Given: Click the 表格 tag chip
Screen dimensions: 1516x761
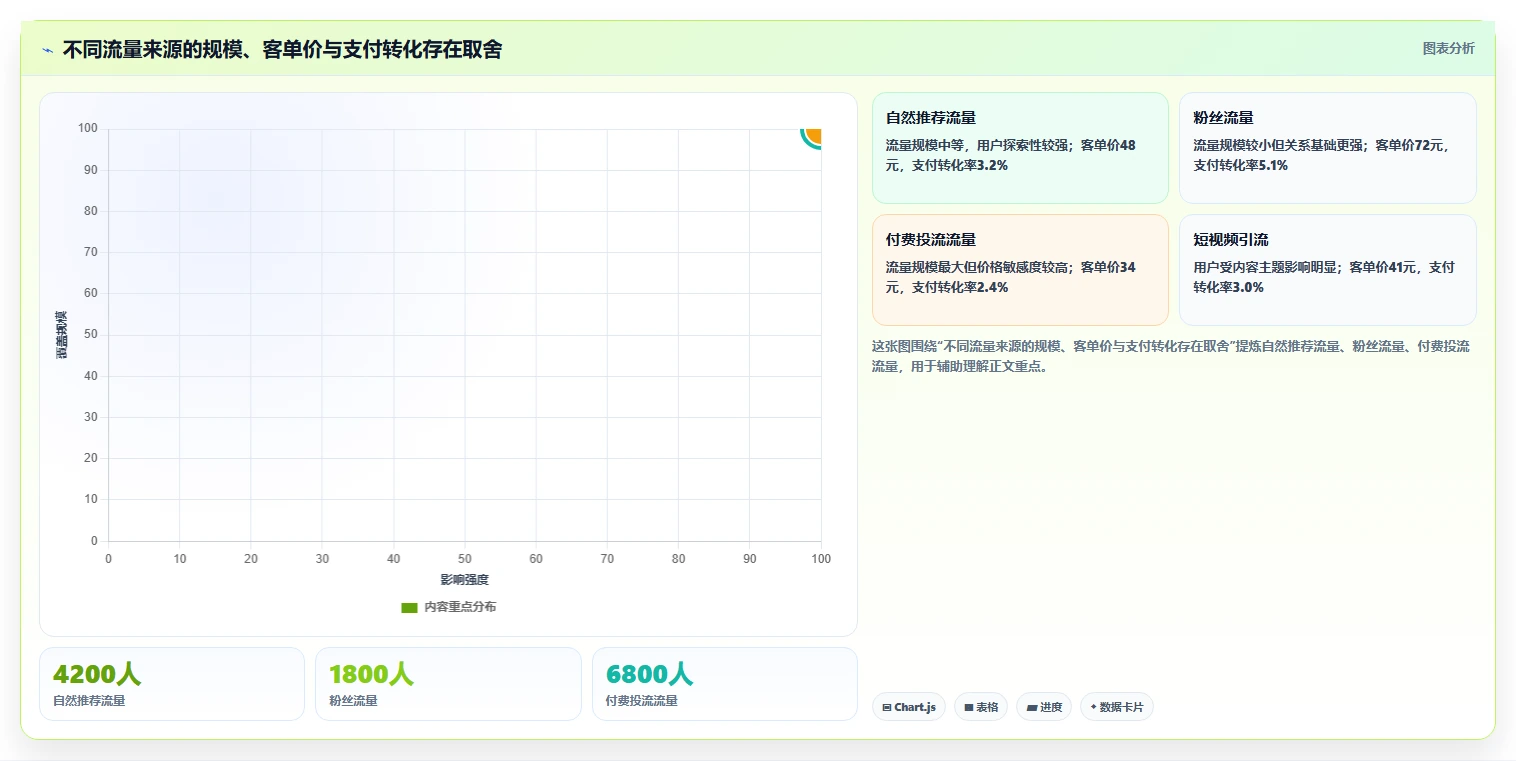Looking at the screenshot, I should (981, 707).
